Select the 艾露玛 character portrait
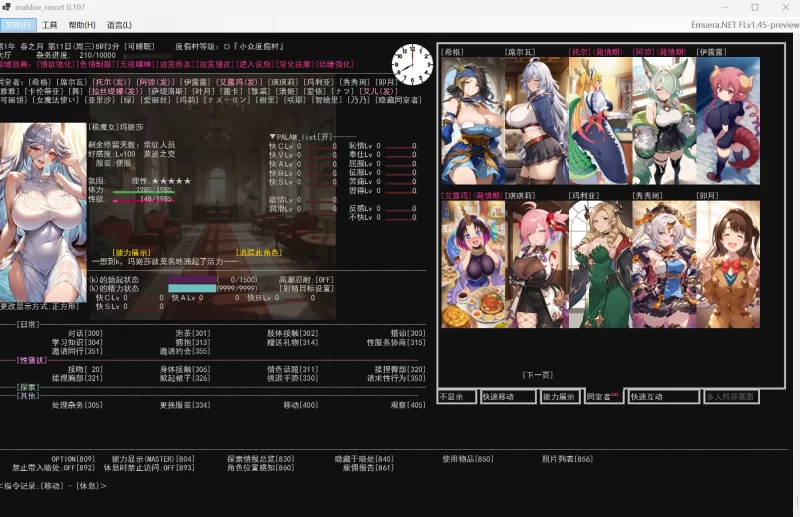 473,264
